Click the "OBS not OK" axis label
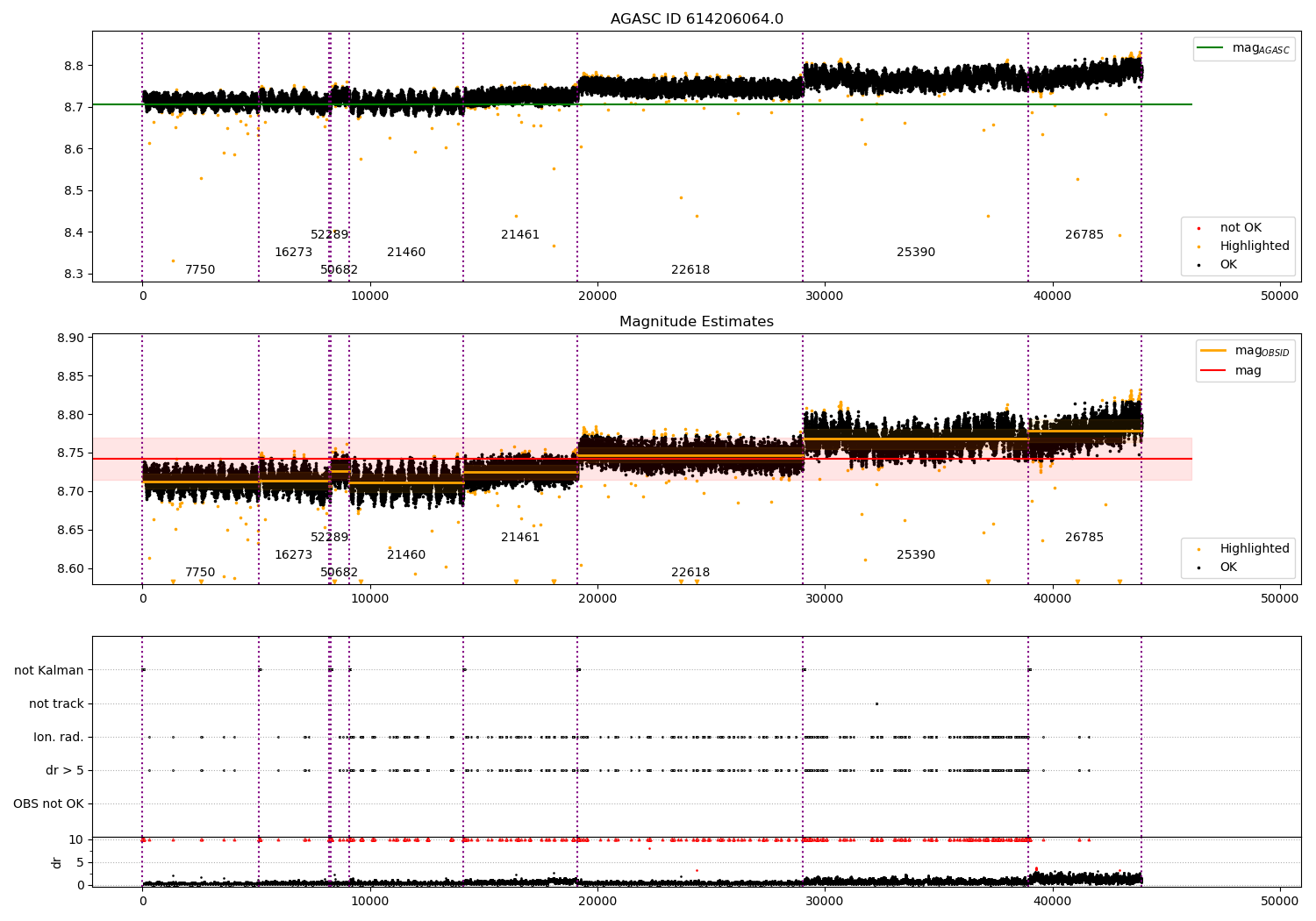This screenshot has width=1316, height=921. coord(48,804)
